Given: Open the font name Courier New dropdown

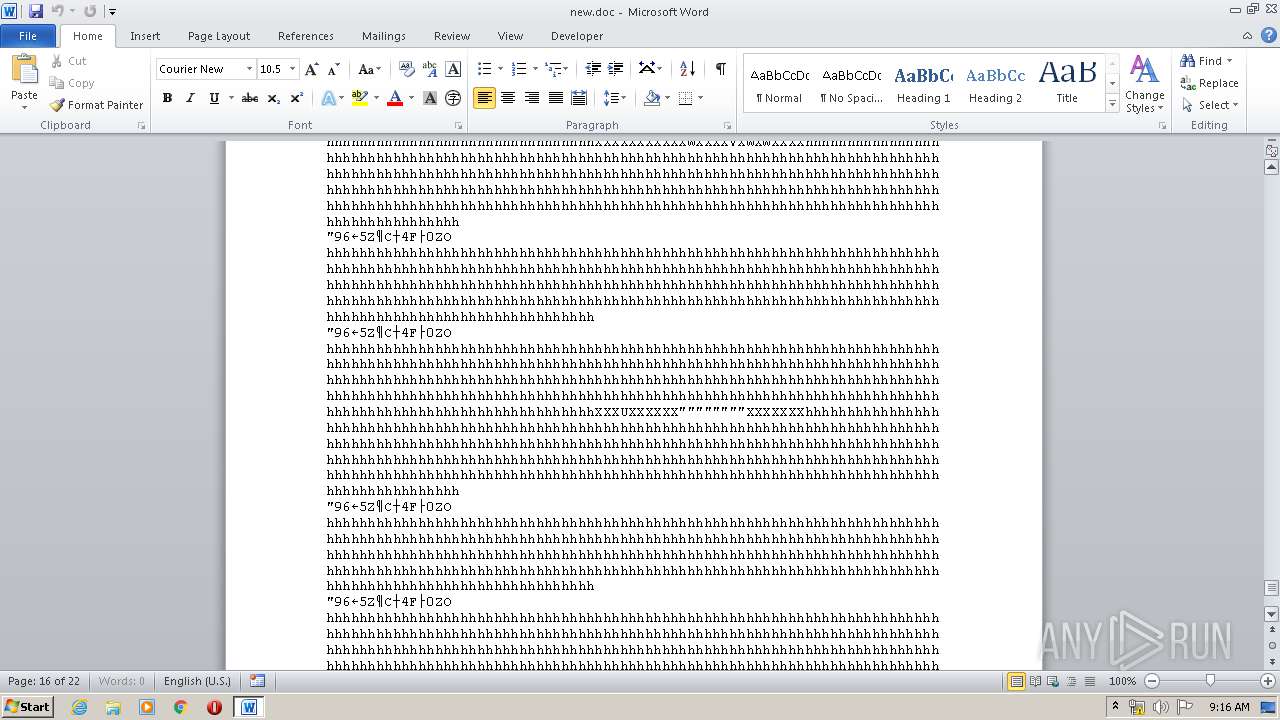Looking at the screenshot, I should pos(249,69).
